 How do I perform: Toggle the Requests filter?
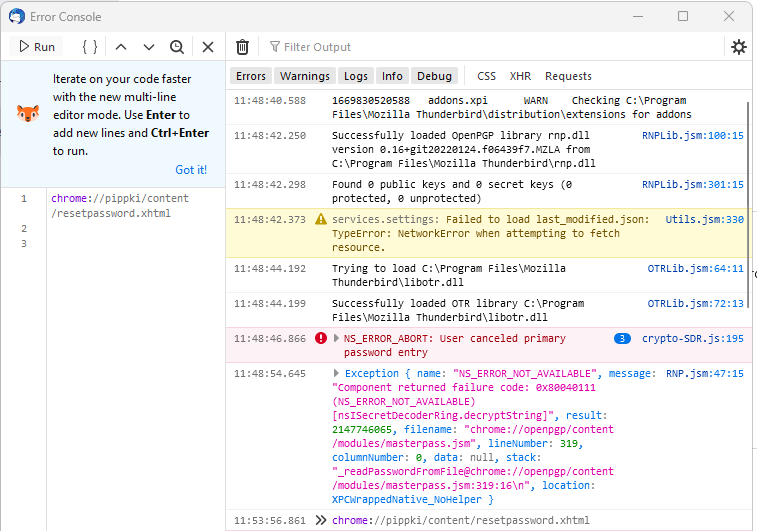pyautogui.click(x=568, y=76)
